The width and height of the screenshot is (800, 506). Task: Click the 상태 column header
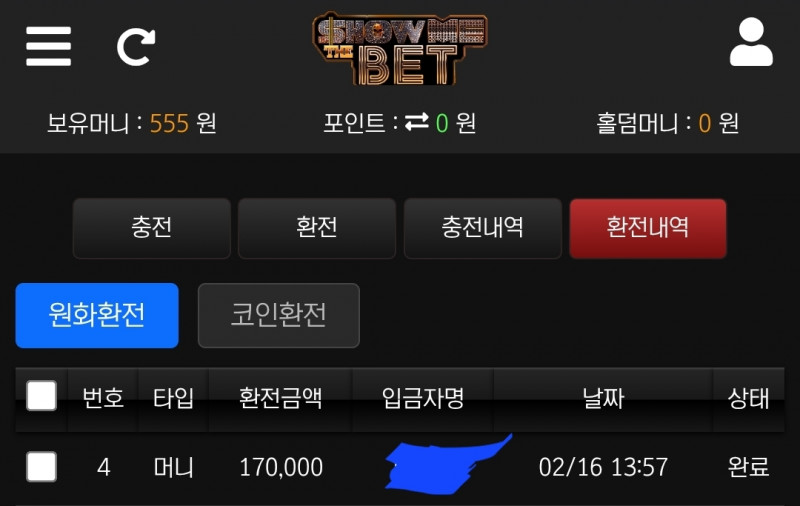coord(748,398)
